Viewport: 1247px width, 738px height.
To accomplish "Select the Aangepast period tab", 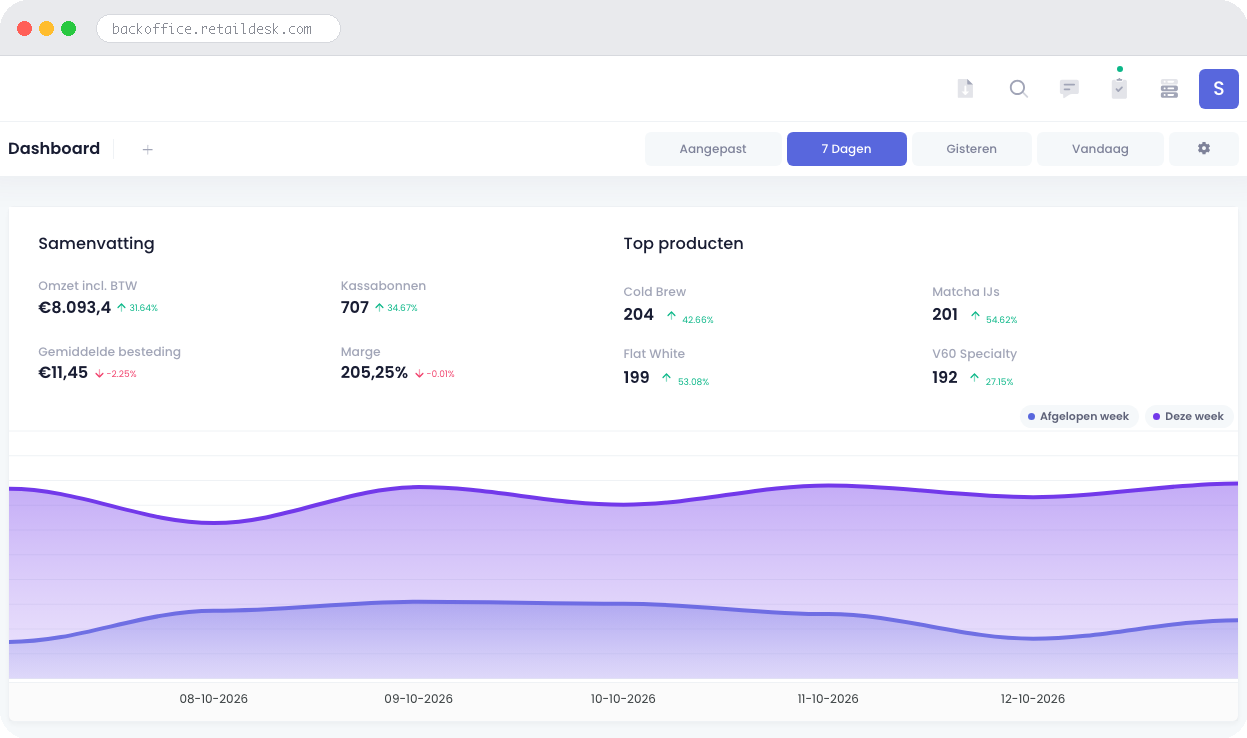I will [x=713, y=149].
